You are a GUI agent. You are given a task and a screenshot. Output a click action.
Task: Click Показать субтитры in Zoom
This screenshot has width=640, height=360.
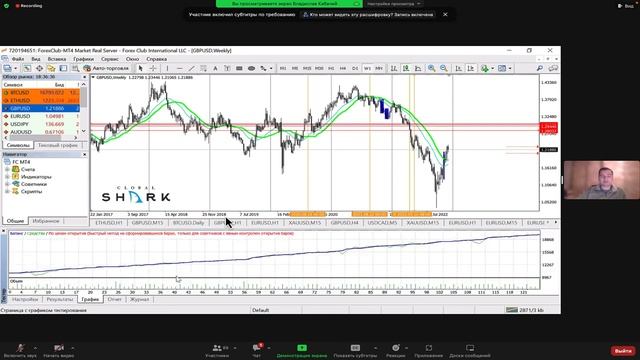pos(355,351)
